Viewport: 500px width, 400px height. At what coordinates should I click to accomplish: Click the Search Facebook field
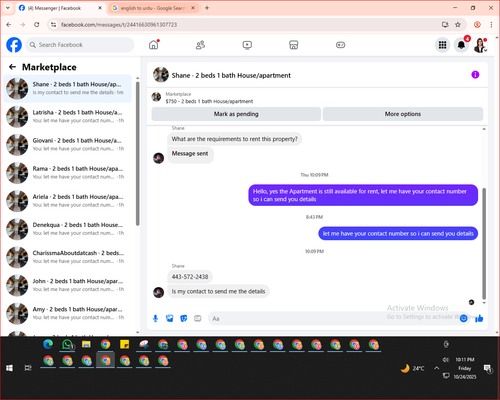[80, 45]
